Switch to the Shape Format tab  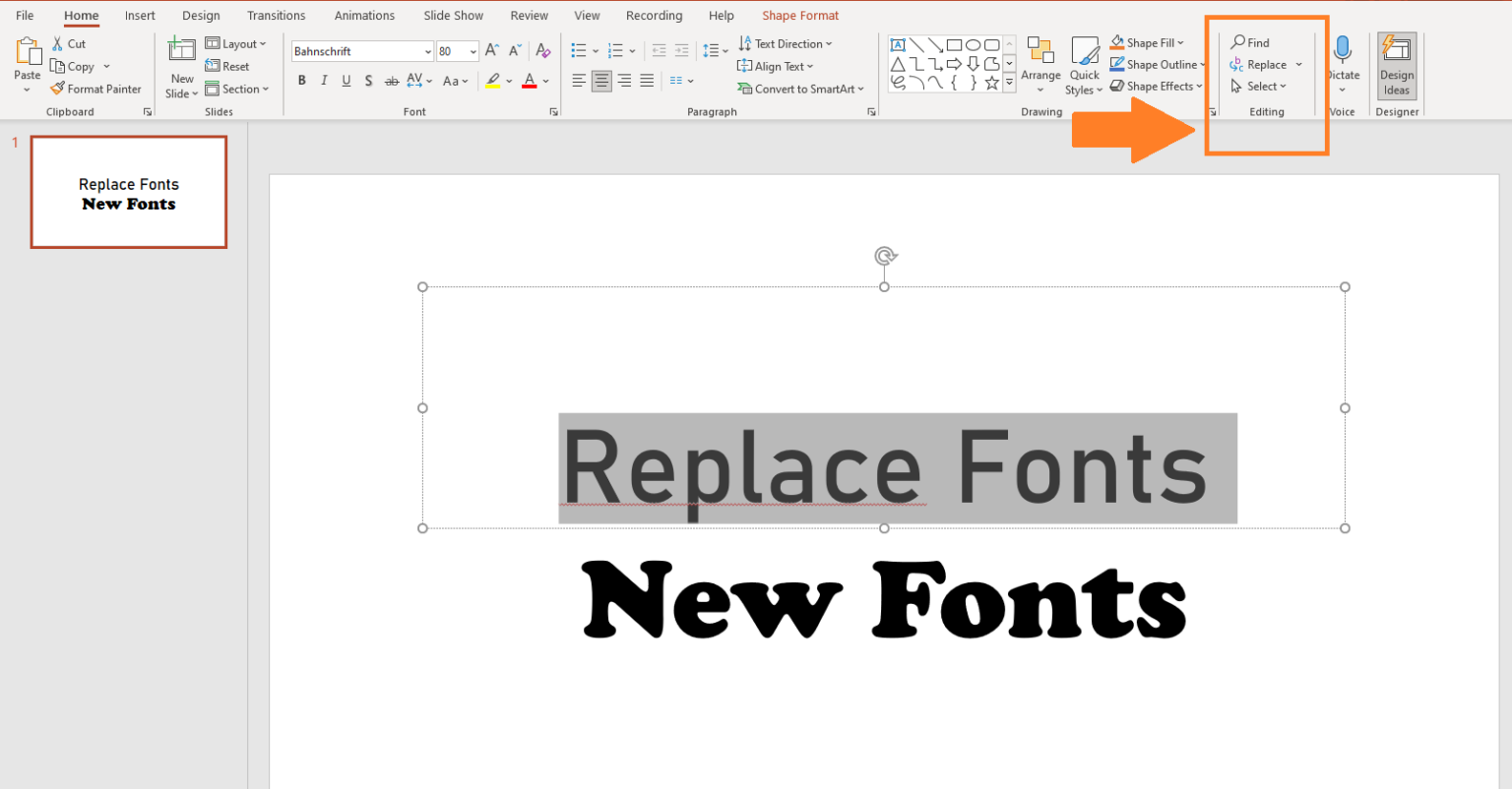(x=800, y=16)
